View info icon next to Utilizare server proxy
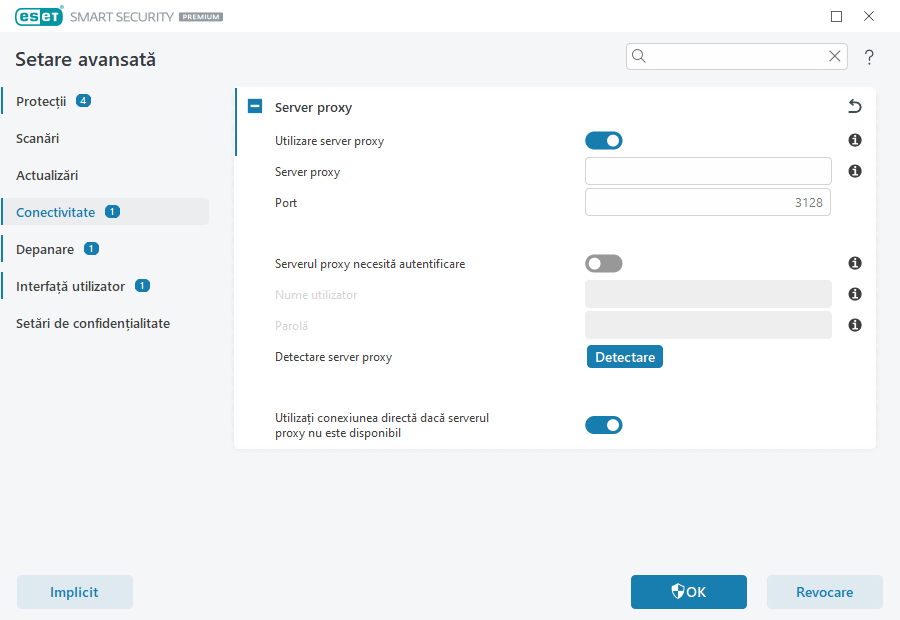This screenshot has width=900, height=620. coord(854,140)
